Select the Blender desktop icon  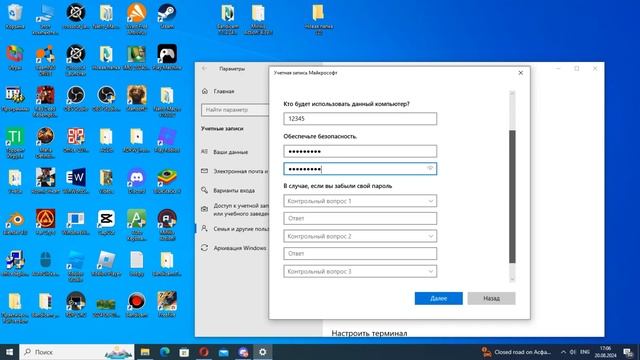point(15,222)
